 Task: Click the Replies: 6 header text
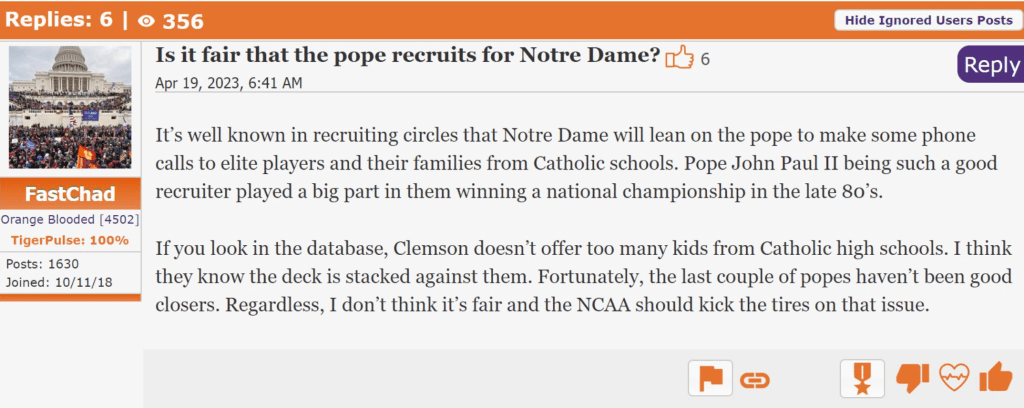coord(58,20)
